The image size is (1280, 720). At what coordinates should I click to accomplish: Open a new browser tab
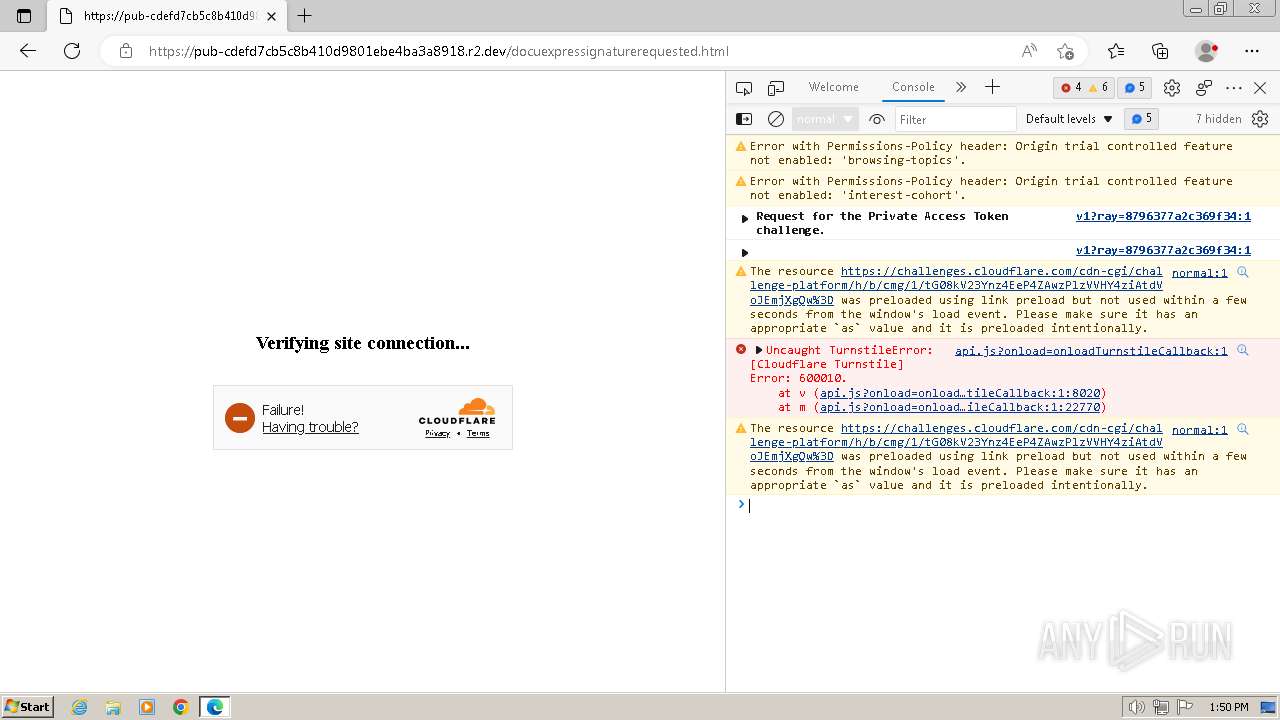[x=305, y=16]
